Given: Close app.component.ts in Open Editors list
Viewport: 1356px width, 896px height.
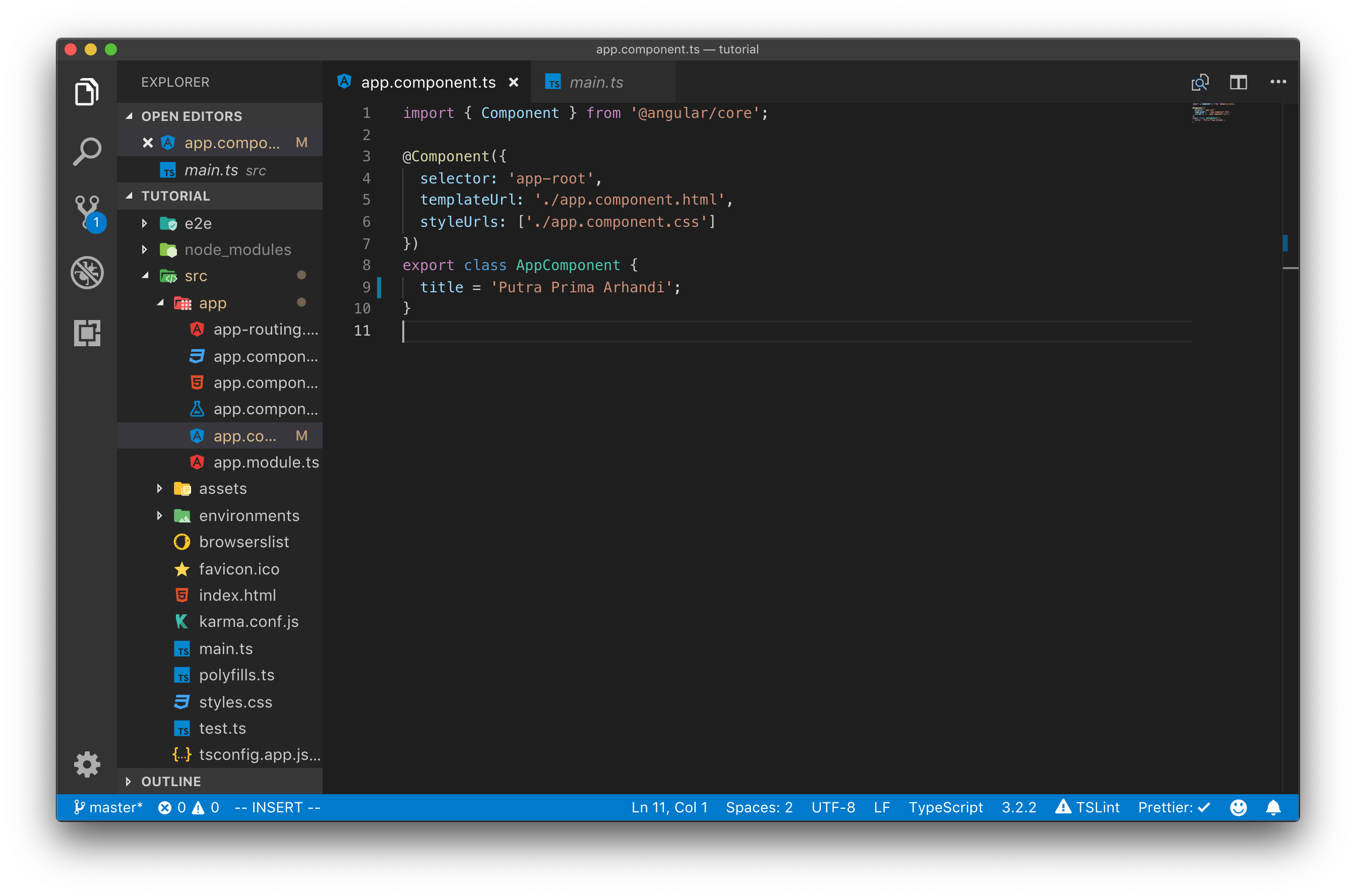Looking at the screenshot, I should click(147, 142).
